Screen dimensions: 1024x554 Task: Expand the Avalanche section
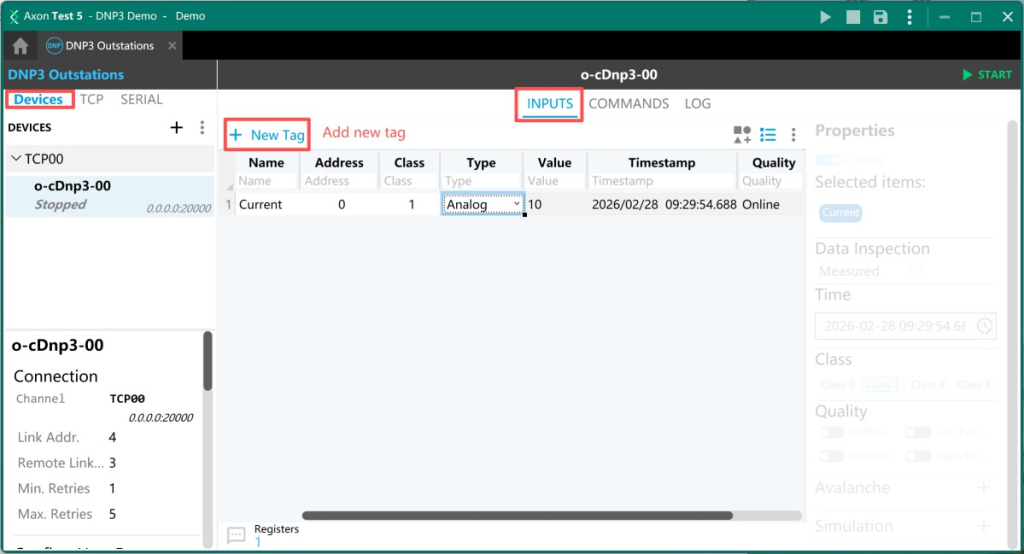(x=983, y=488)
